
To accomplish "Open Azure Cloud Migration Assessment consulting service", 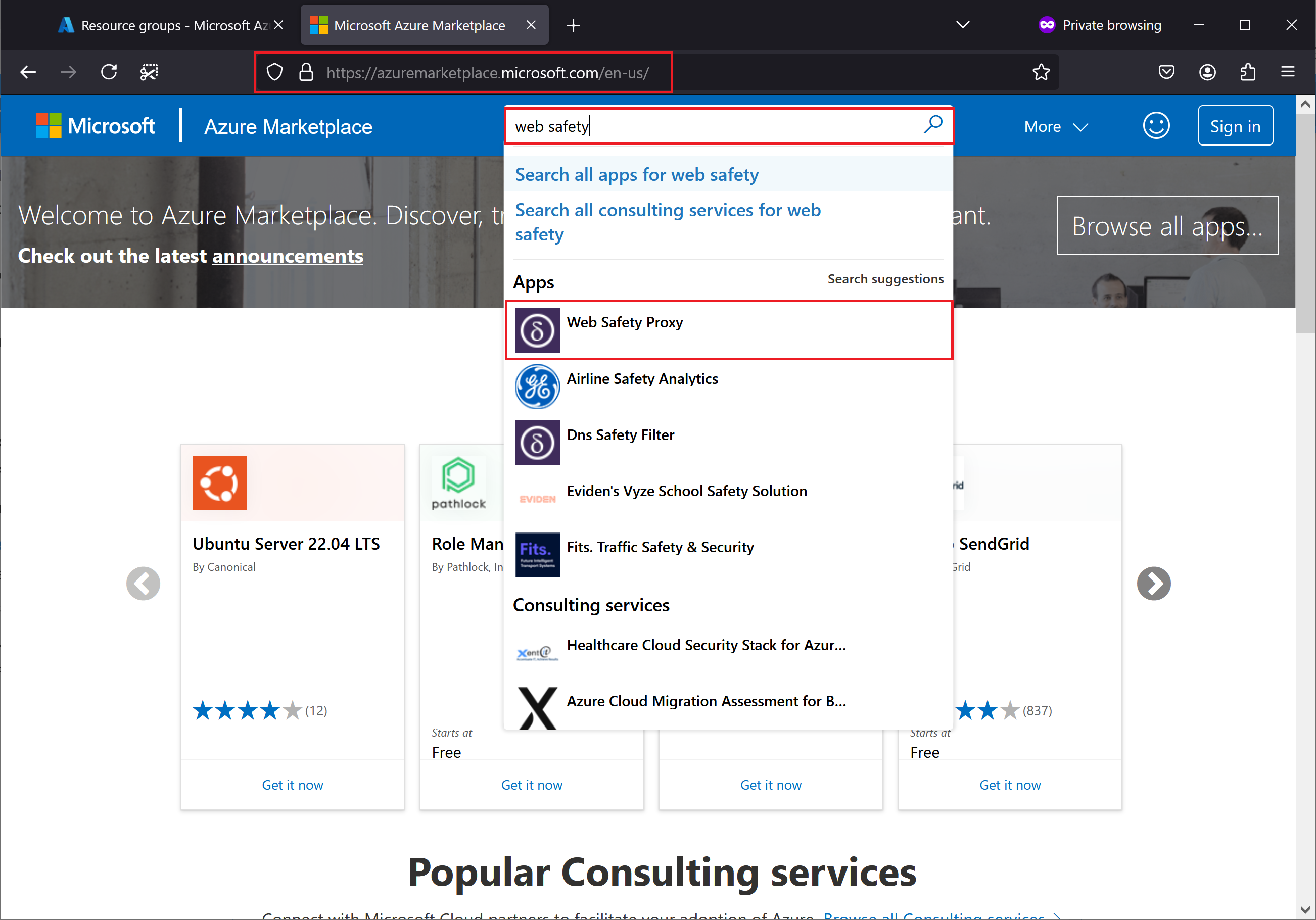I will (x=729, y=707).
